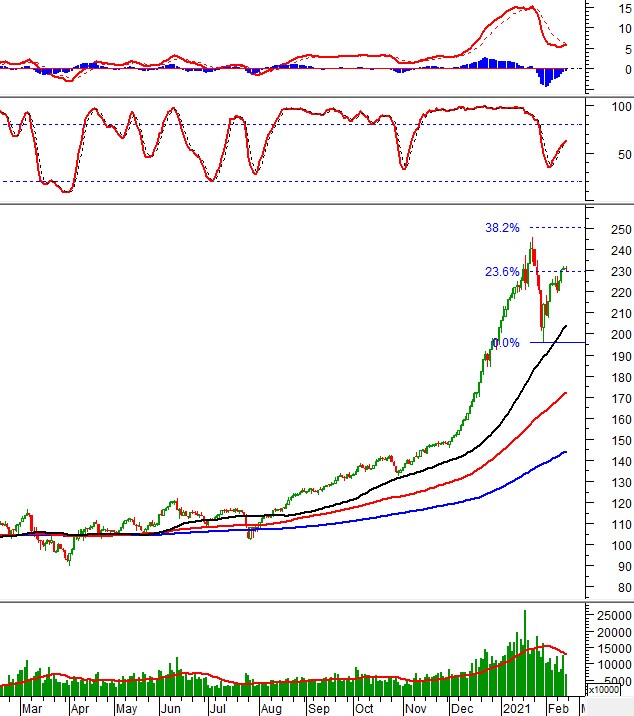
Task: Click the 130 price axis value
Action: pos(621,482)
